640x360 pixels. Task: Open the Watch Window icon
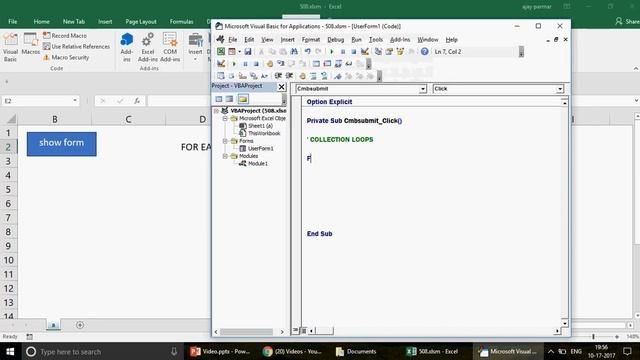(x=338, y=64)
